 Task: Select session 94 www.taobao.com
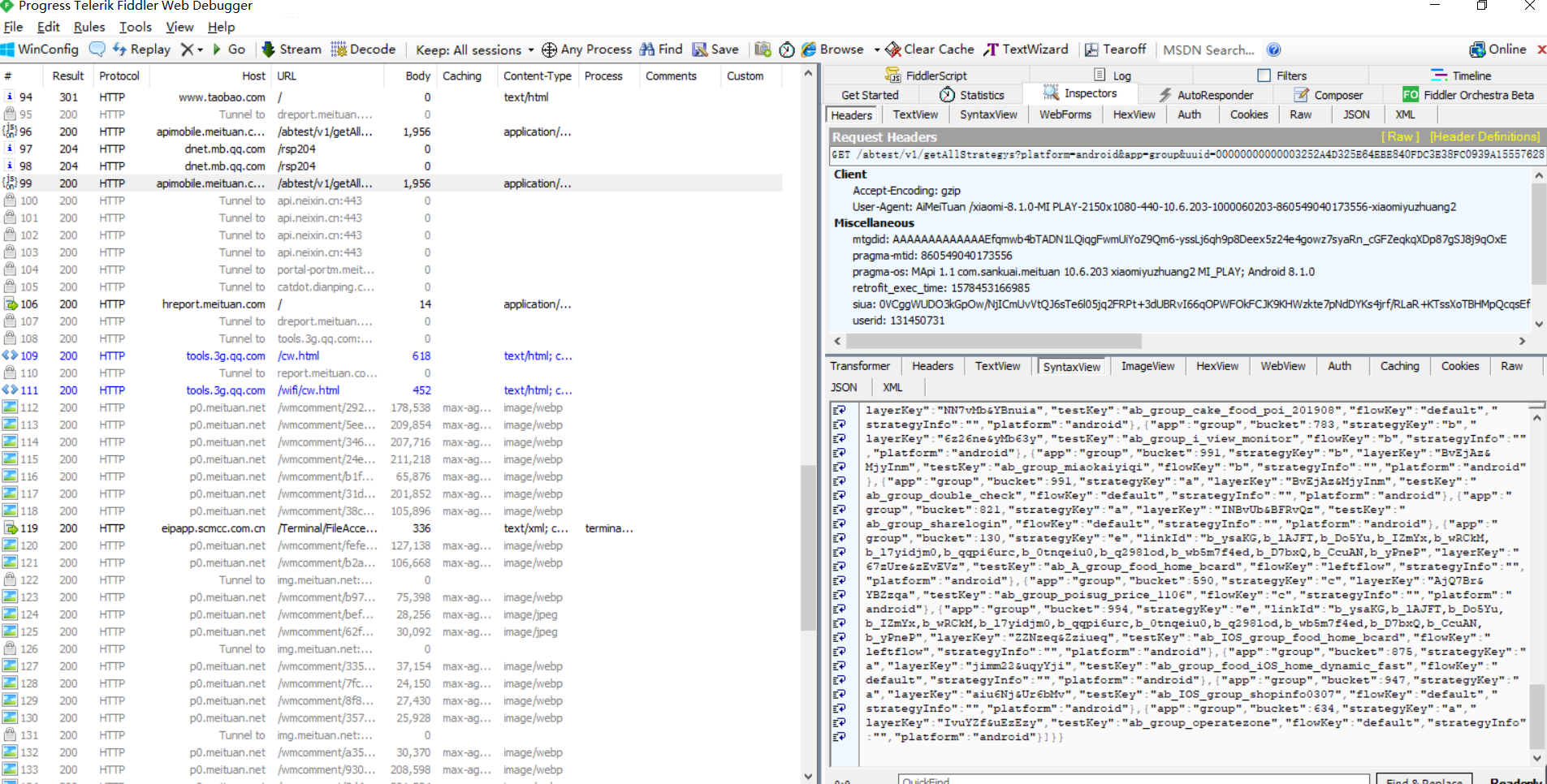pyautogui.click(x=391, y=97)
